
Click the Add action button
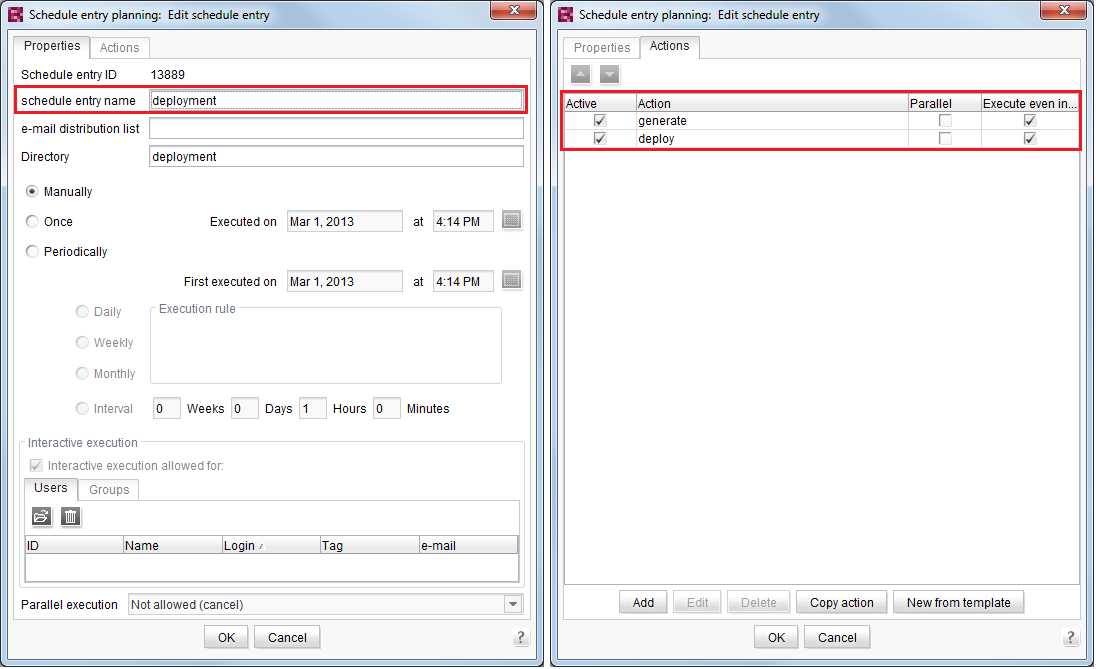click(643, 603)
